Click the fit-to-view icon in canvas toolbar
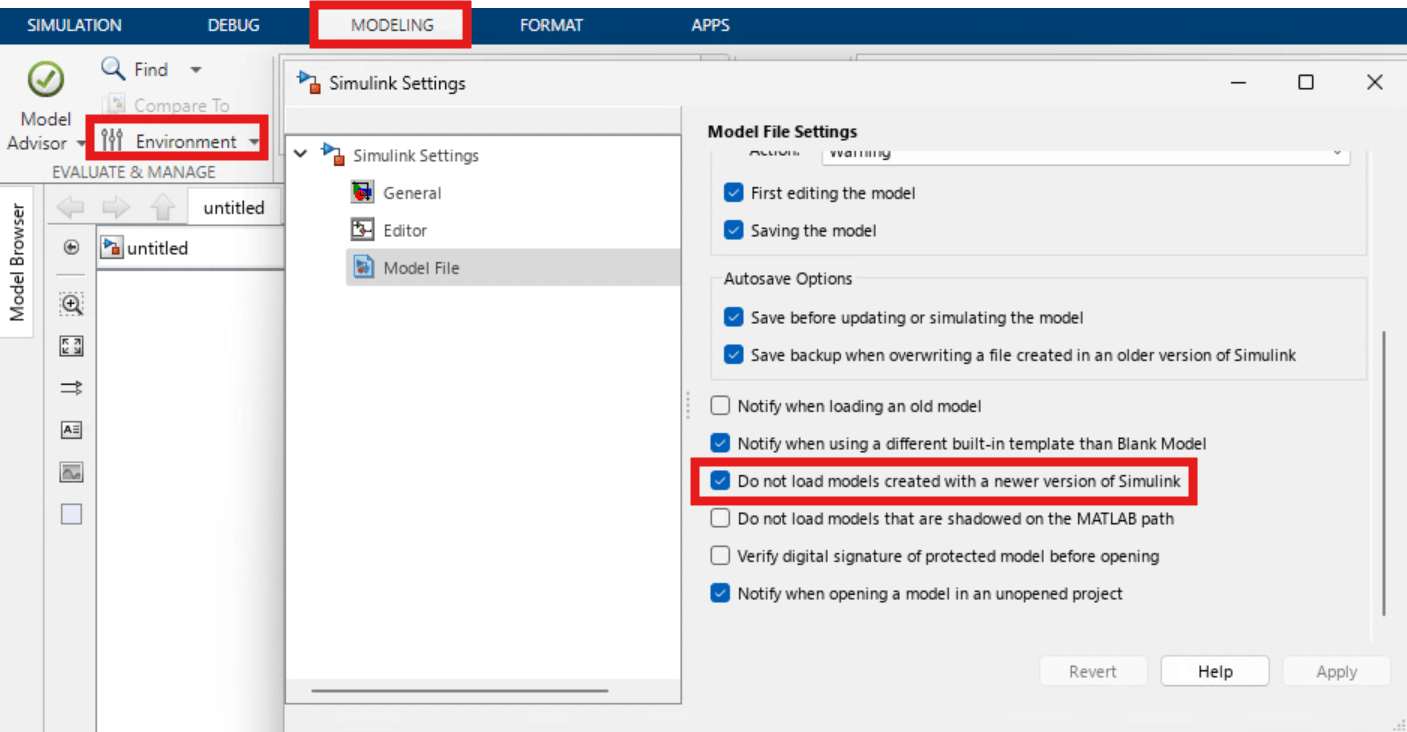Image resolution: width=1407 pixels, height=732 pixels. coord(70,346)
